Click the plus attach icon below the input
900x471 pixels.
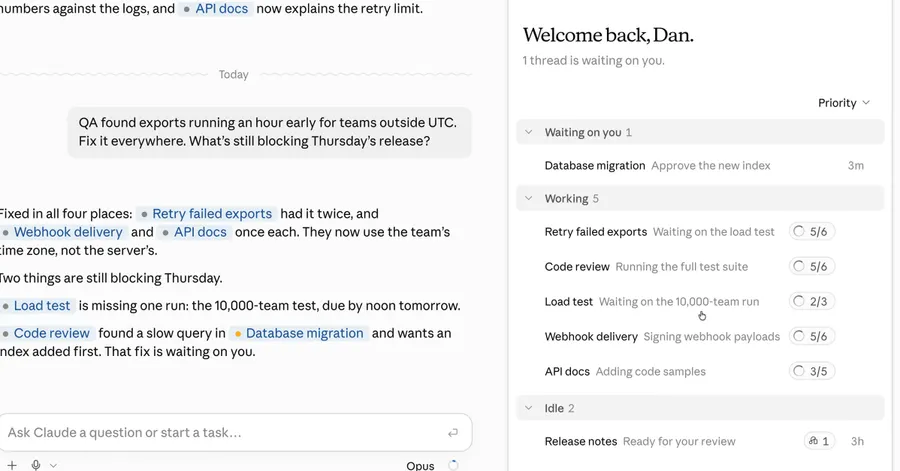[12, 465]
